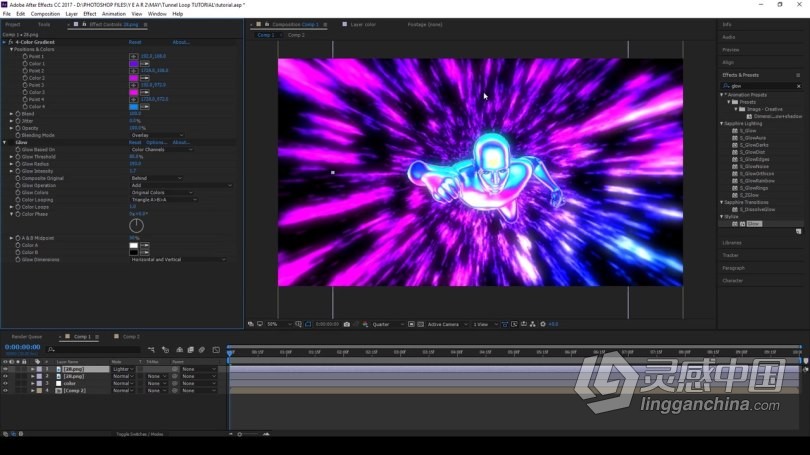Take a snapshot with the camera icon
810x455 pixels.
coord(347,324)
